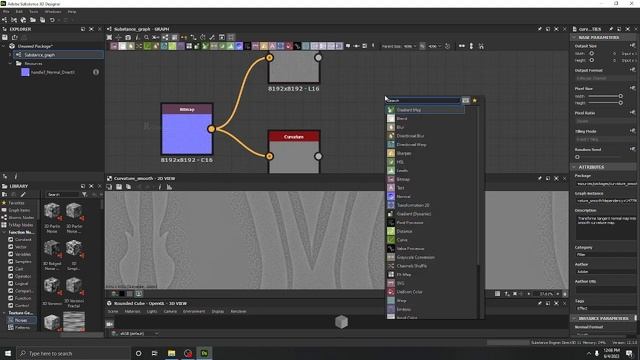This screenshot has width=640, height=360.
Task: Select Noises library category
Action: [x=21, y=320]
